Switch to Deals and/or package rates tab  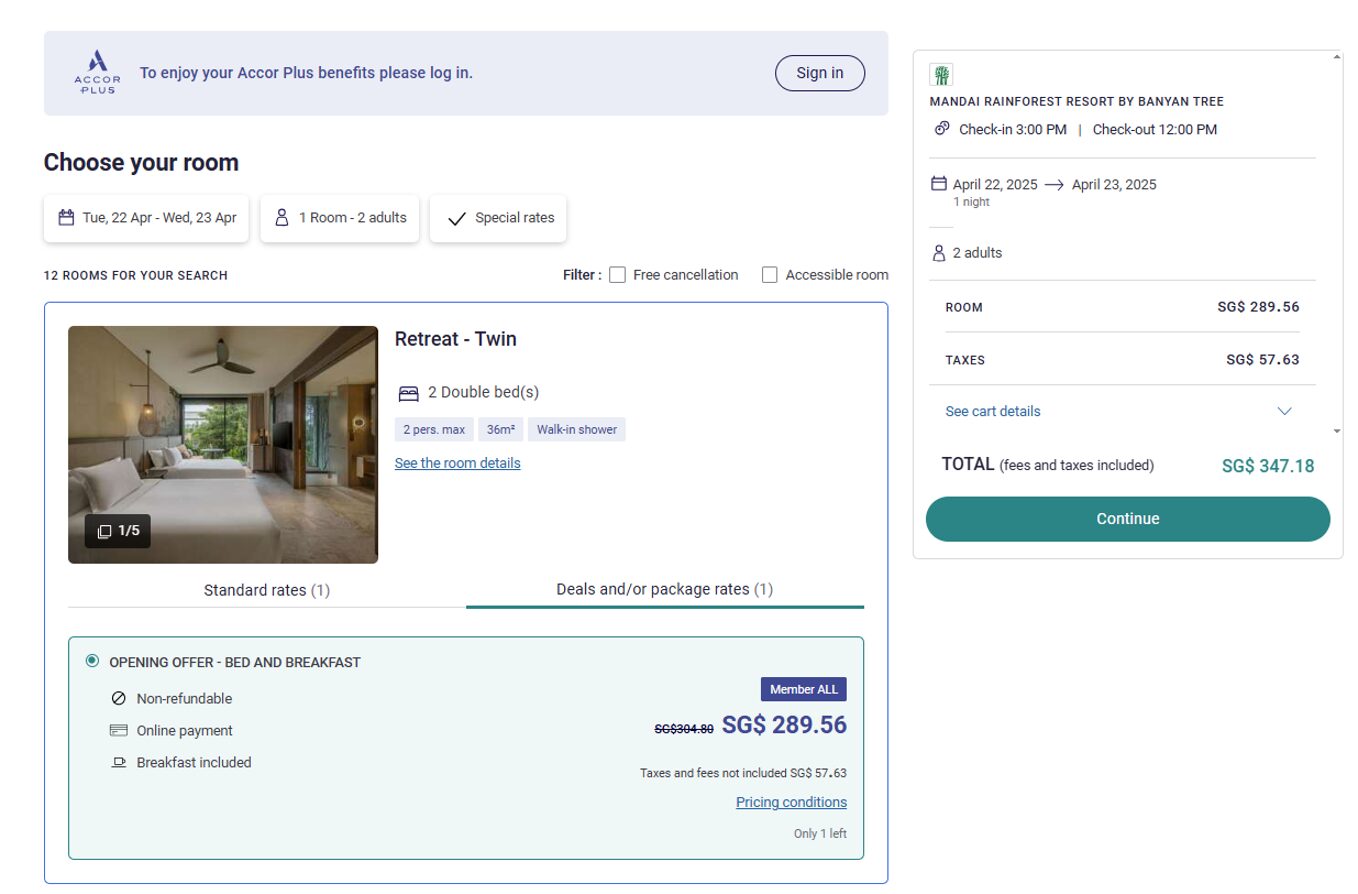665,589
